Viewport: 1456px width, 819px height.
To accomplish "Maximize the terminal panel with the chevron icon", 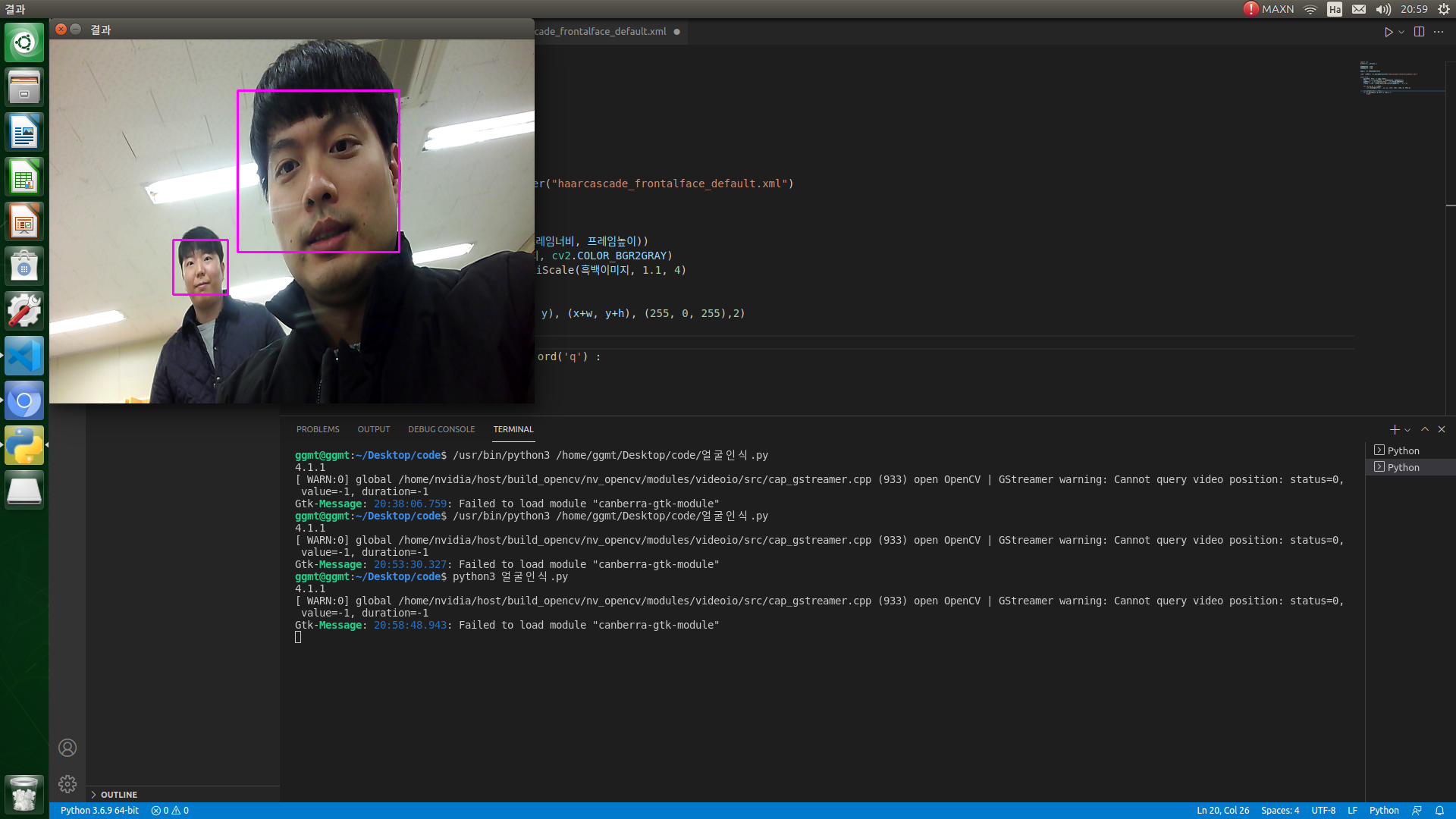I will [1425, 429].
